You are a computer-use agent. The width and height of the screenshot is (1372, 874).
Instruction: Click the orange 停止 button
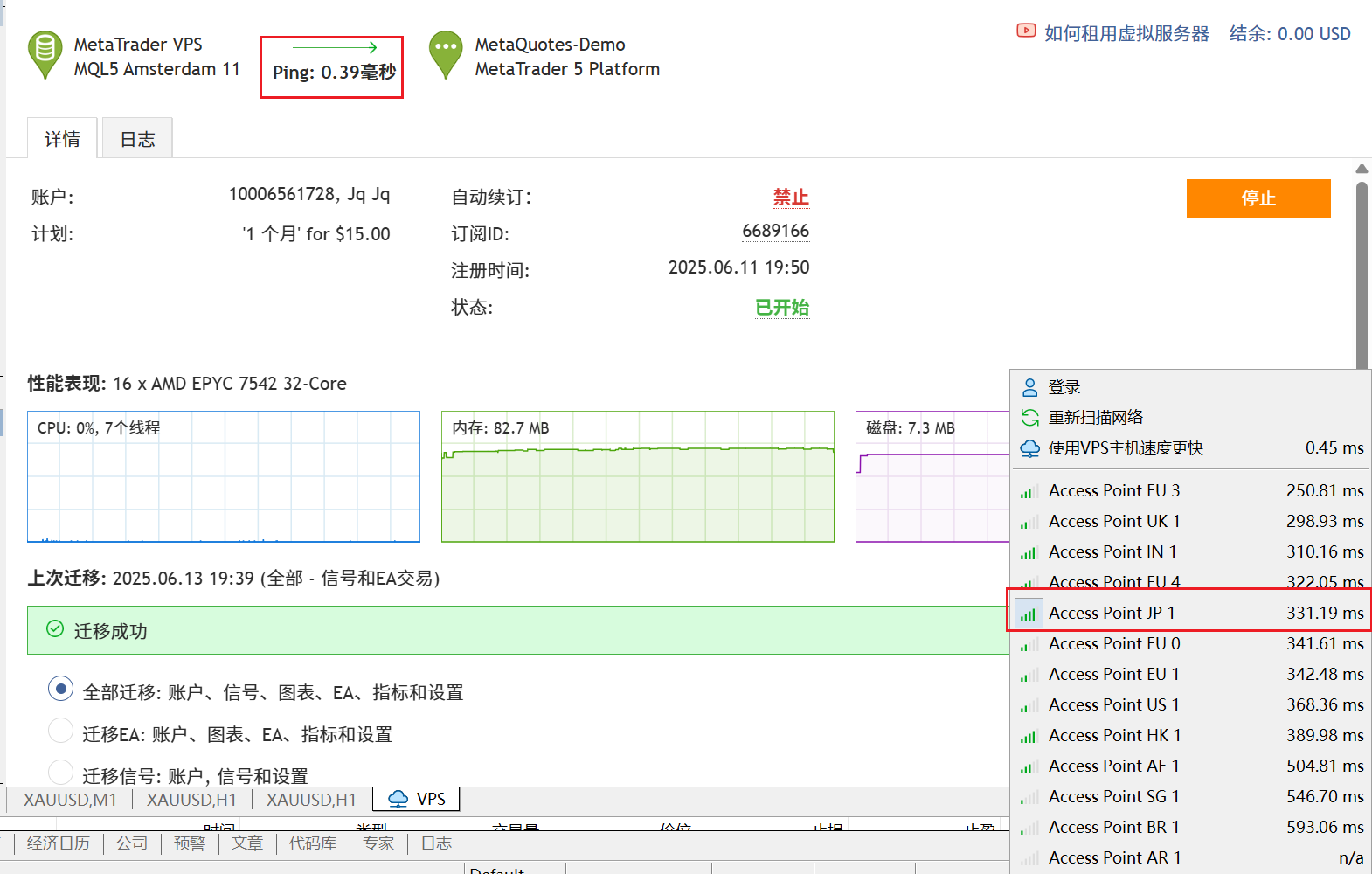tap(1258, 198)
